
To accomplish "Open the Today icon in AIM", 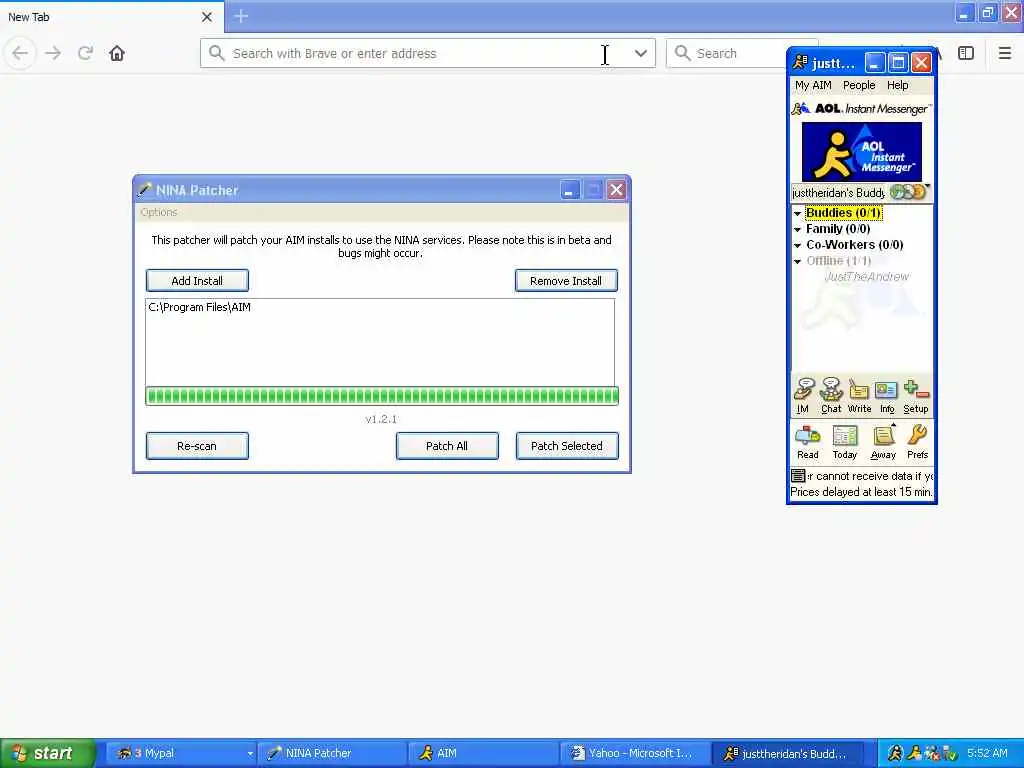I will coord(844,442).
